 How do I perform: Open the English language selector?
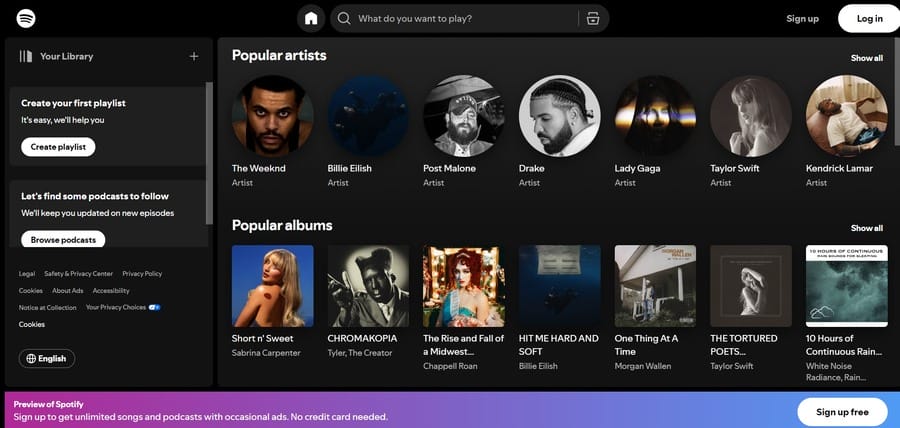click(x=46, y=359)
